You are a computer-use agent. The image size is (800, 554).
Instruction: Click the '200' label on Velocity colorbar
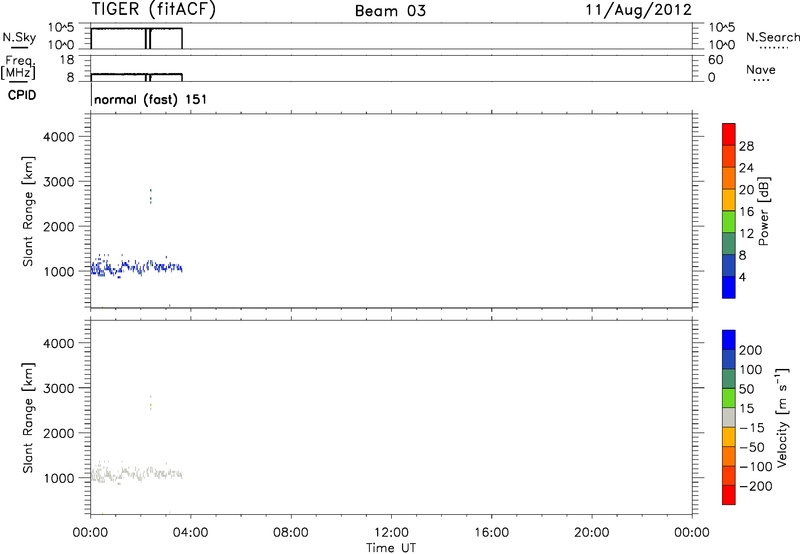point(751,350)
